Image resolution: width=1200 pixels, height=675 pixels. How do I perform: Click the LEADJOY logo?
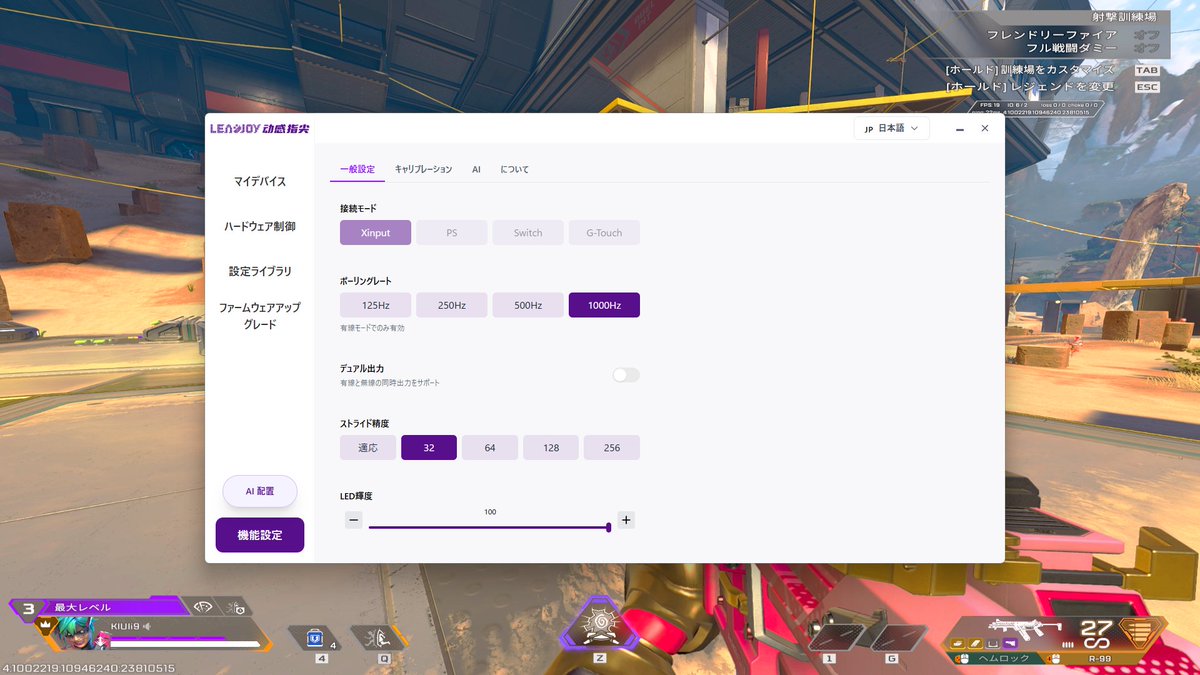click(x=260, y=128)
